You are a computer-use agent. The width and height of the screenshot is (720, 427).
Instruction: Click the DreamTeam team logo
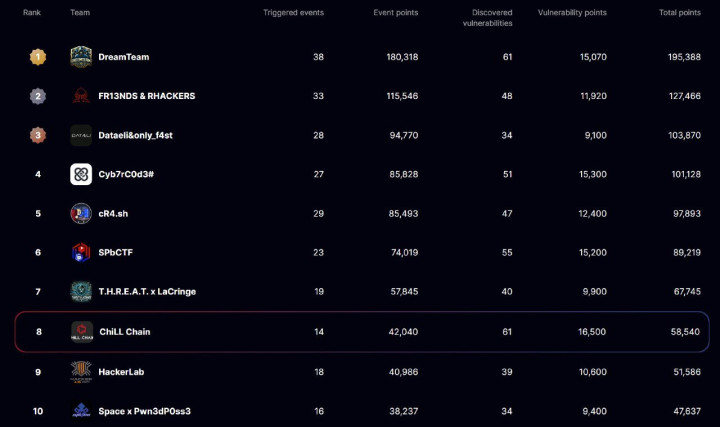click(81, 57)
